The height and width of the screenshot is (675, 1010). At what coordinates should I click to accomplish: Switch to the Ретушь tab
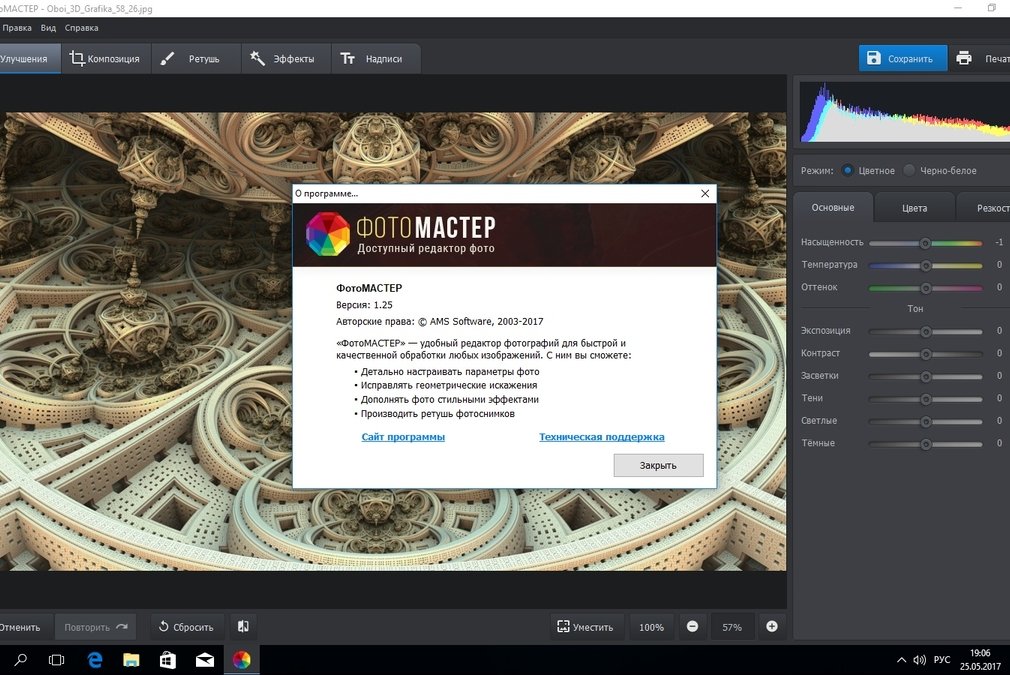point(196,59)
